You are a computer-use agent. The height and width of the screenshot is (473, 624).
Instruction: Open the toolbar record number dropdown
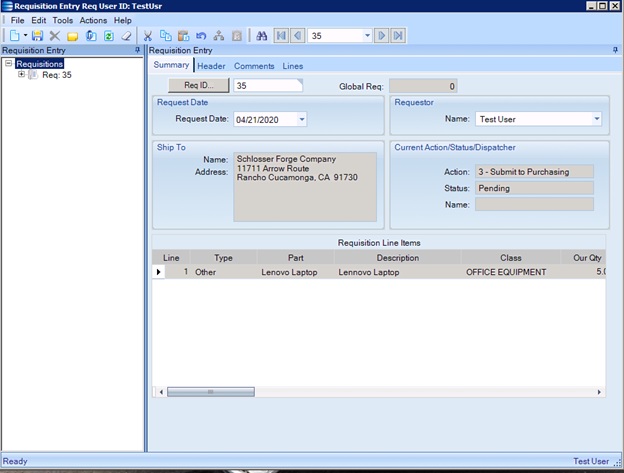coord(367,35)
